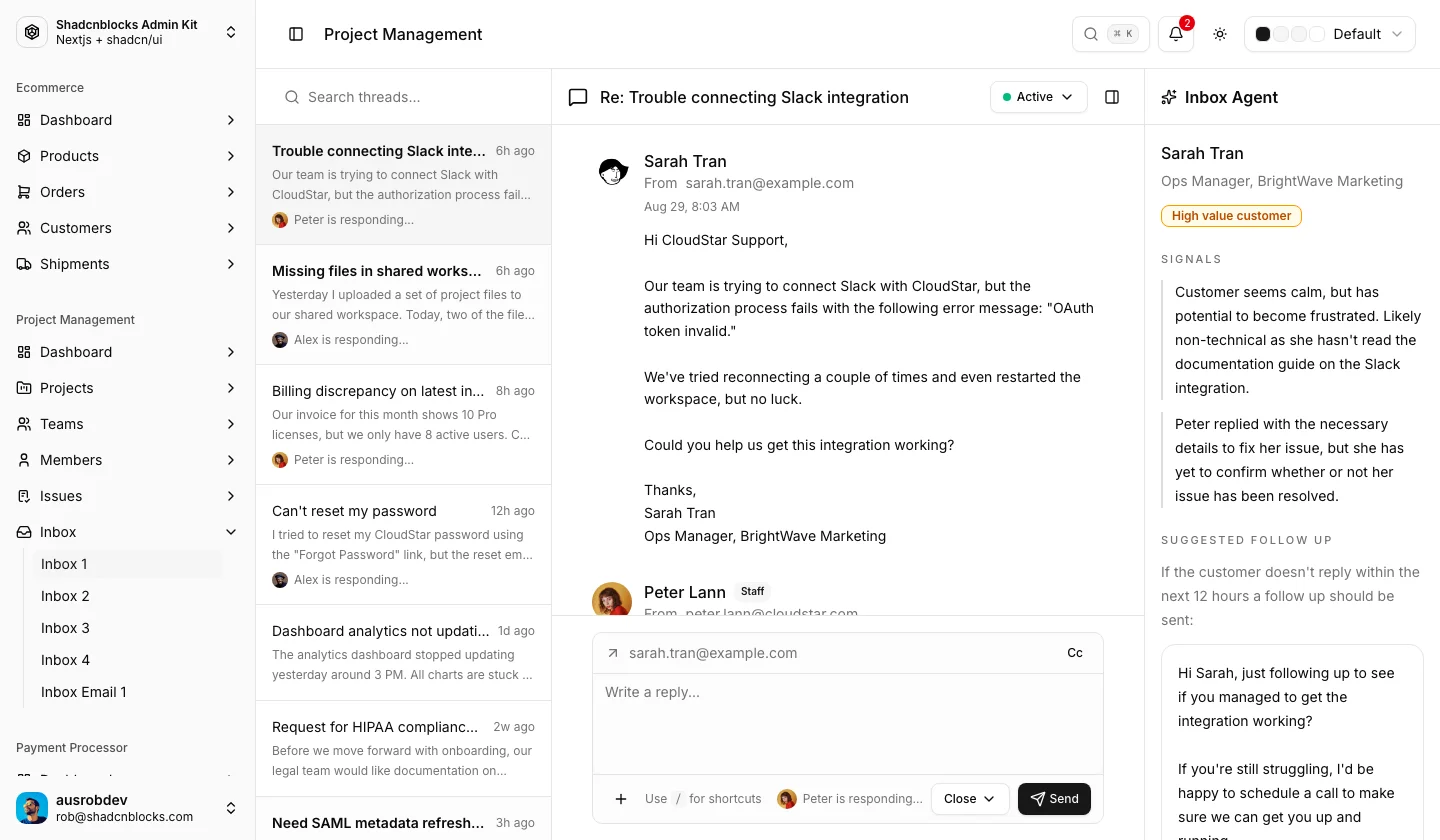
Task: Click the Customers people icon
Action: (x=24, y=228)
